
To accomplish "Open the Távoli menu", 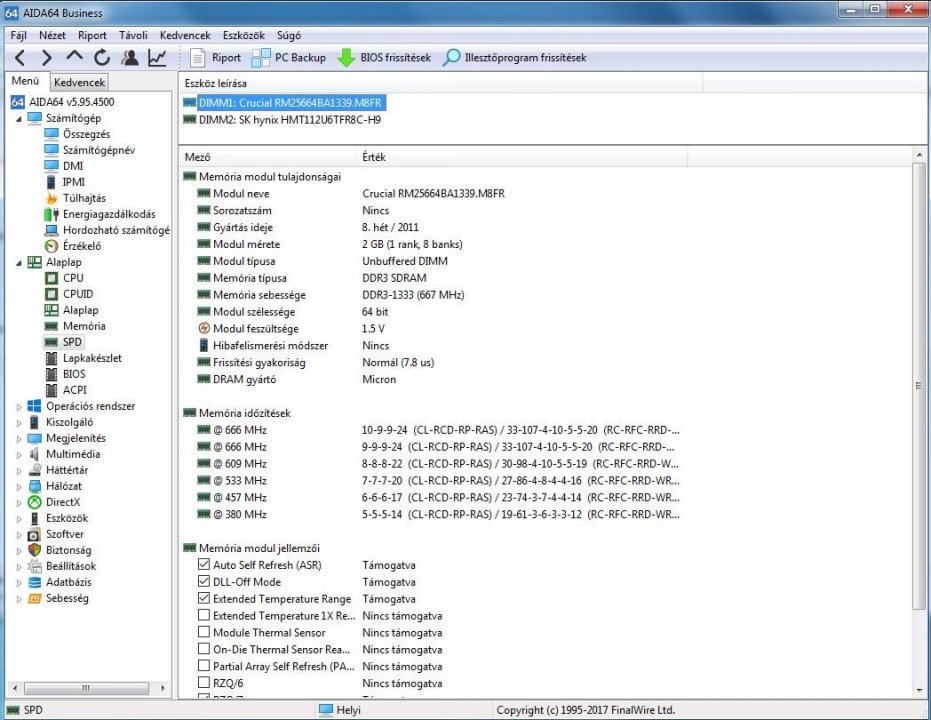I will pyautogui.click(x=133, y=36).
